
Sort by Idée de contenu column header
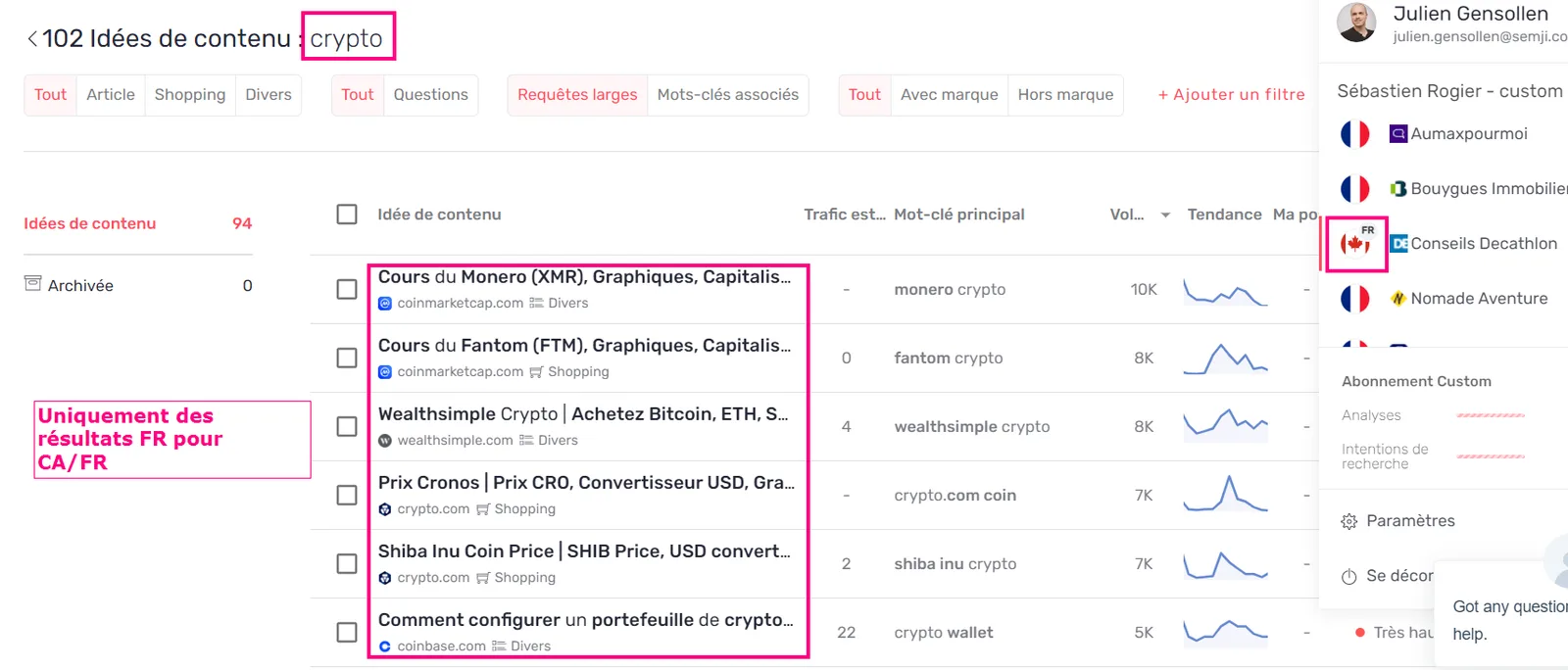[439, 215]
